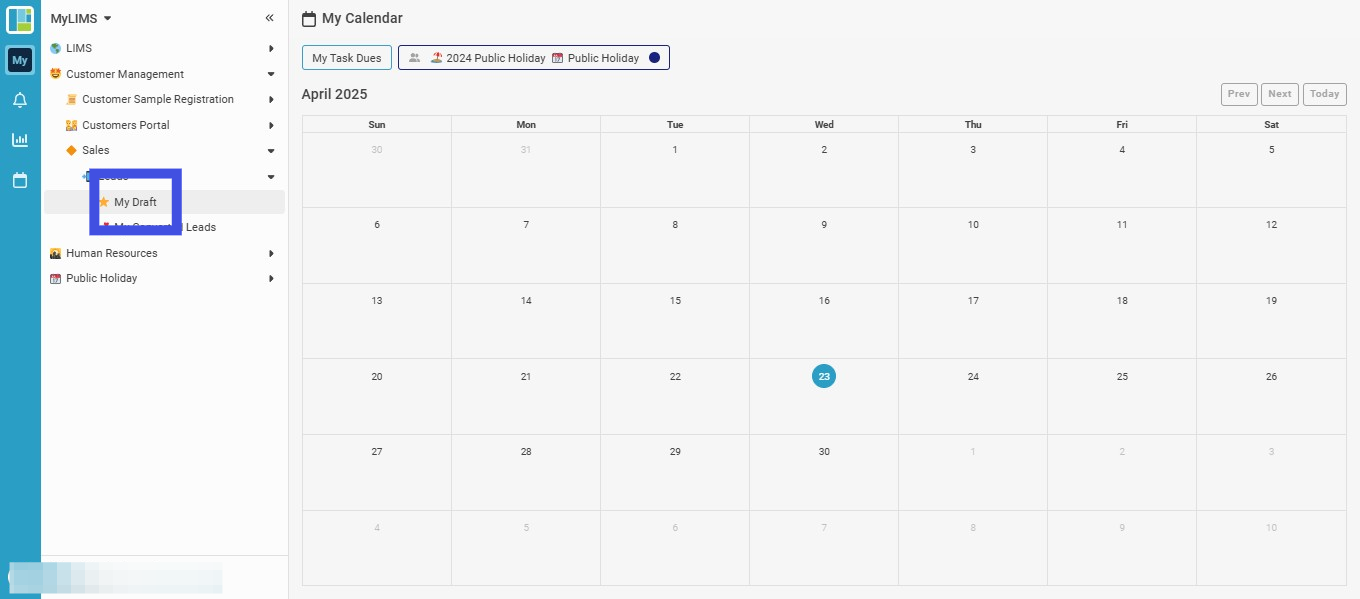1360x599 pixels.
Task: Click the app logo icon
Action: [20, 19]
